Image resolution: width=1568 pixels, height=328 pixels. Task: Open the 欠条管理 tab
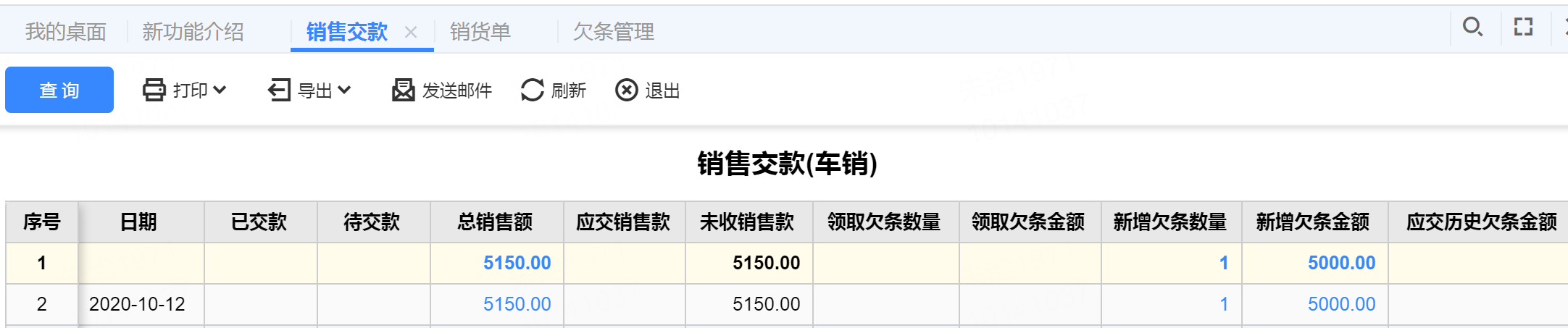pos(614,32)
